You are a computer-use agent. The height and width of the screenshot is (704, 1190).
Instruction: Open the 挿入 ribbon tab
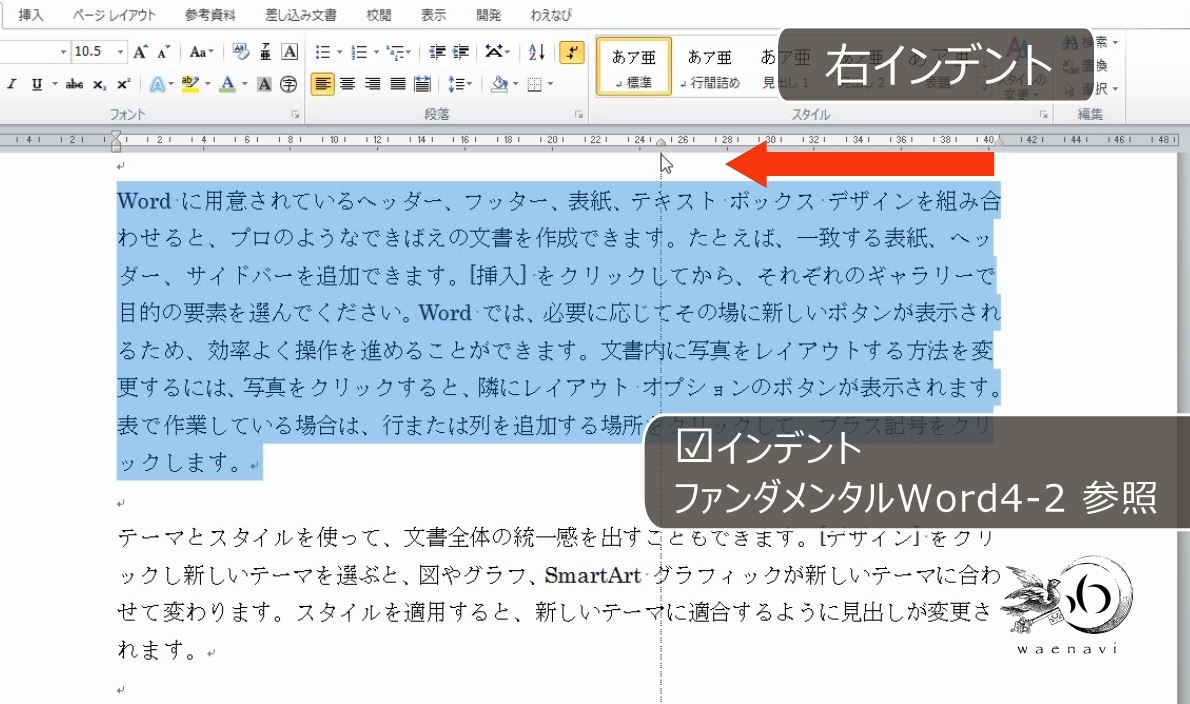[x=30, y=14]
